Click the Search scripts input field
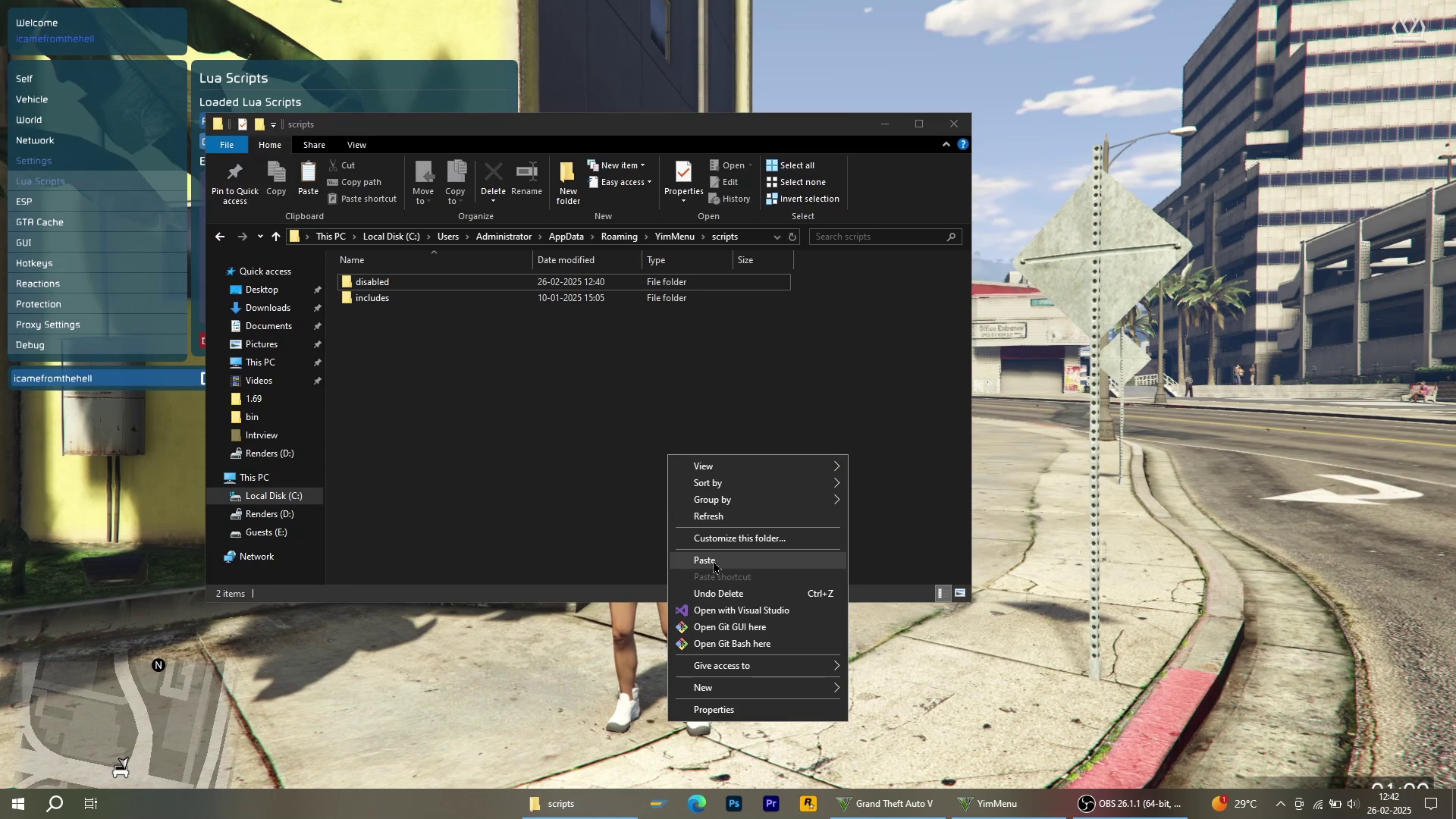This screenshot has width=1456, height=819. pyautogui.click(x=878, y=237)
